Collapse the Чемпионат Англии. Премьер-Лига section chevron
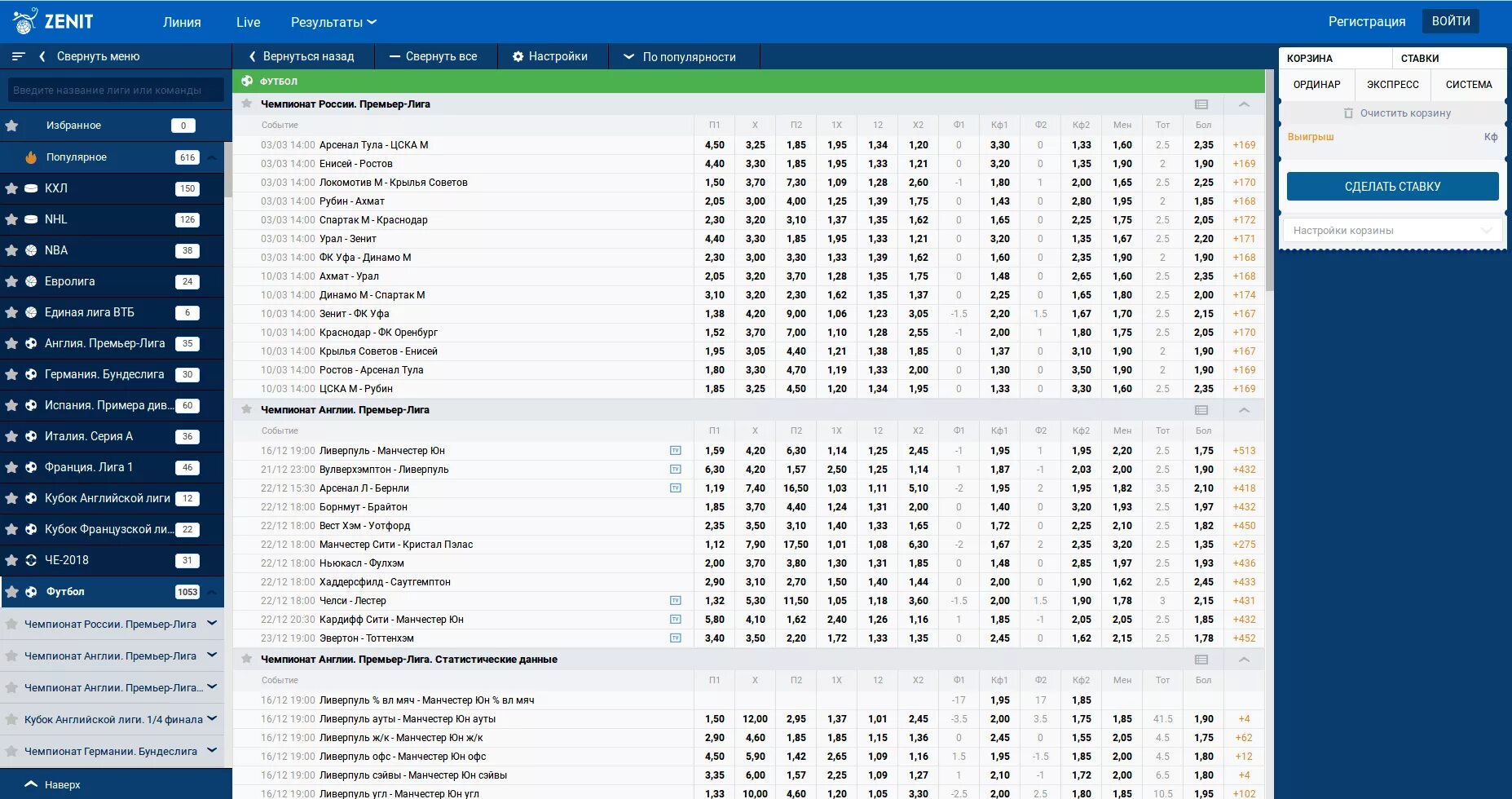Image resolution: width=1512 pixels, height=799 pixels. coord(1244,410)
